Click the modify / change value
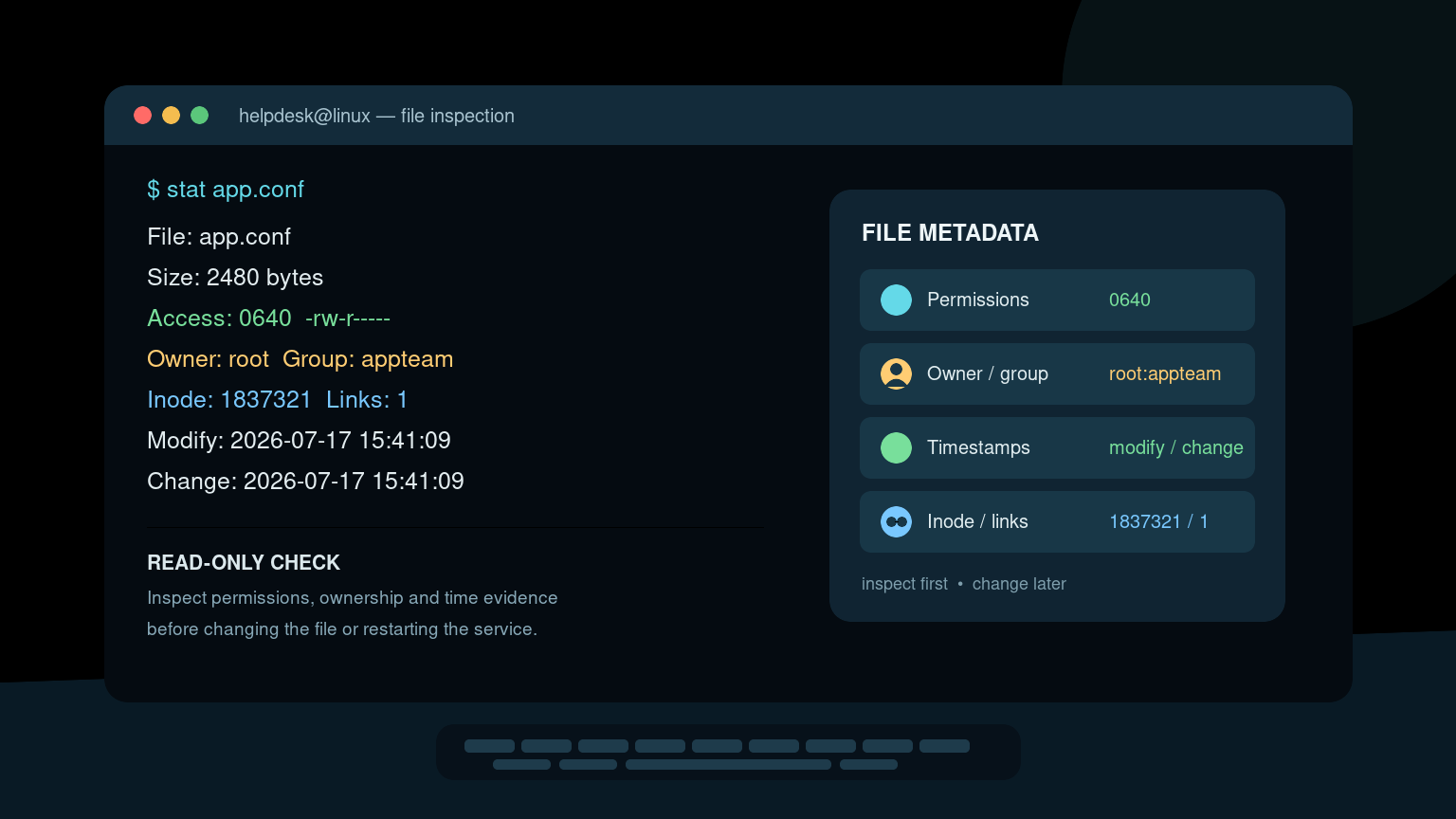Image resolution: width=1456 pixels, height=819 pixels. (1176, 447)
